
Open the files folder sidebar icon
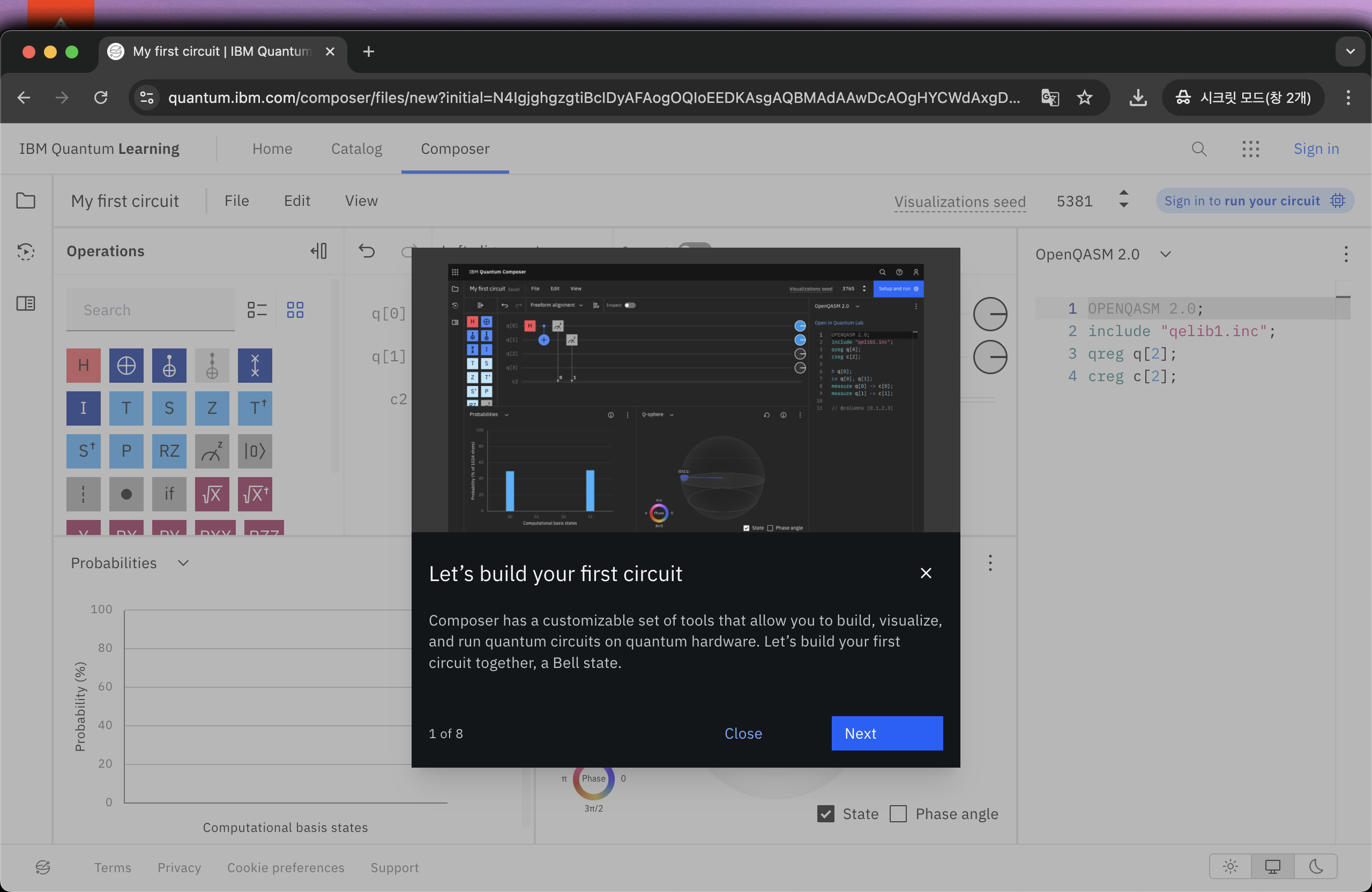[25, 200]
